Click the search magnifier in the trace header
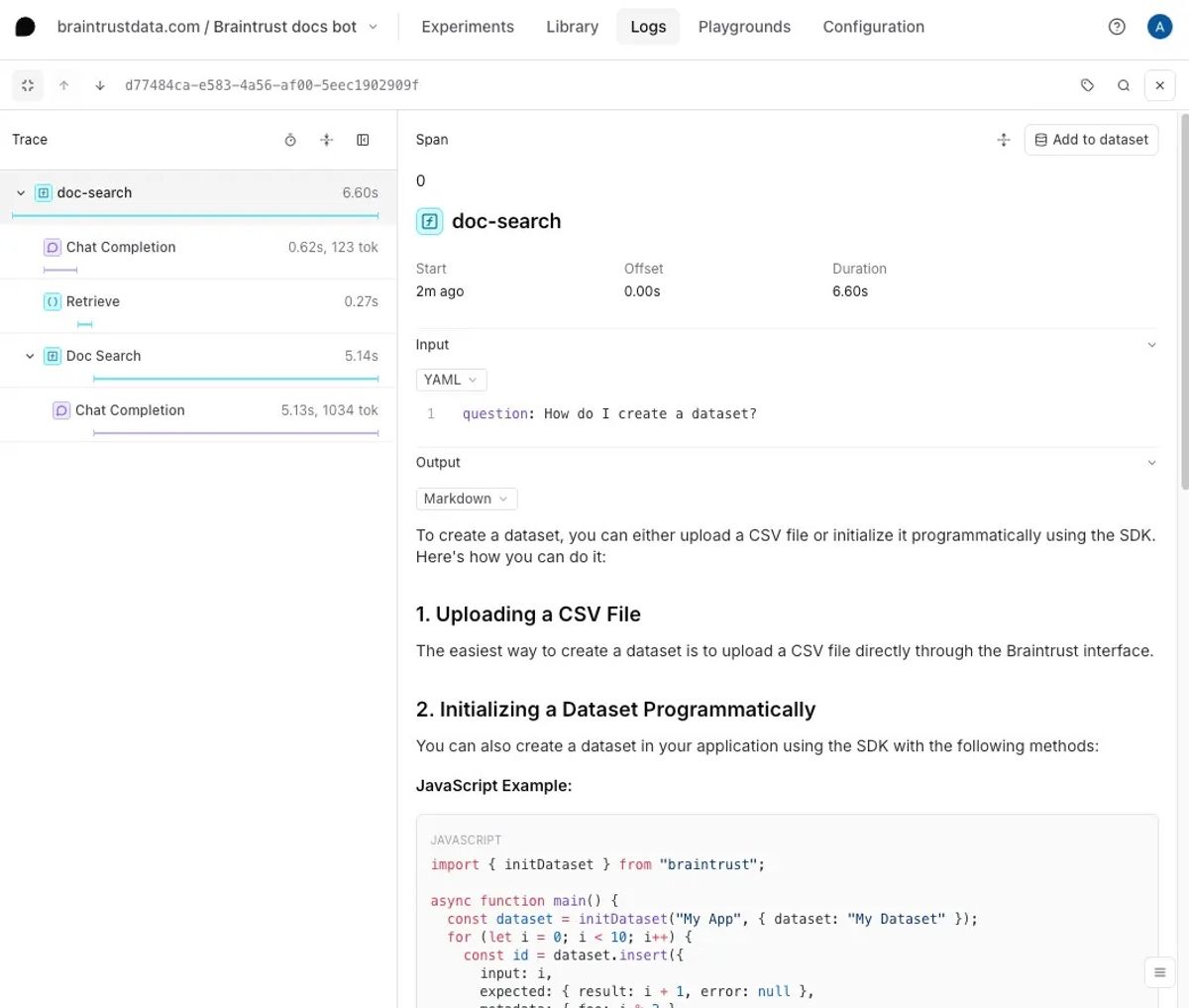The width and height of the screenshot is (1189, 1008). 1124,85
